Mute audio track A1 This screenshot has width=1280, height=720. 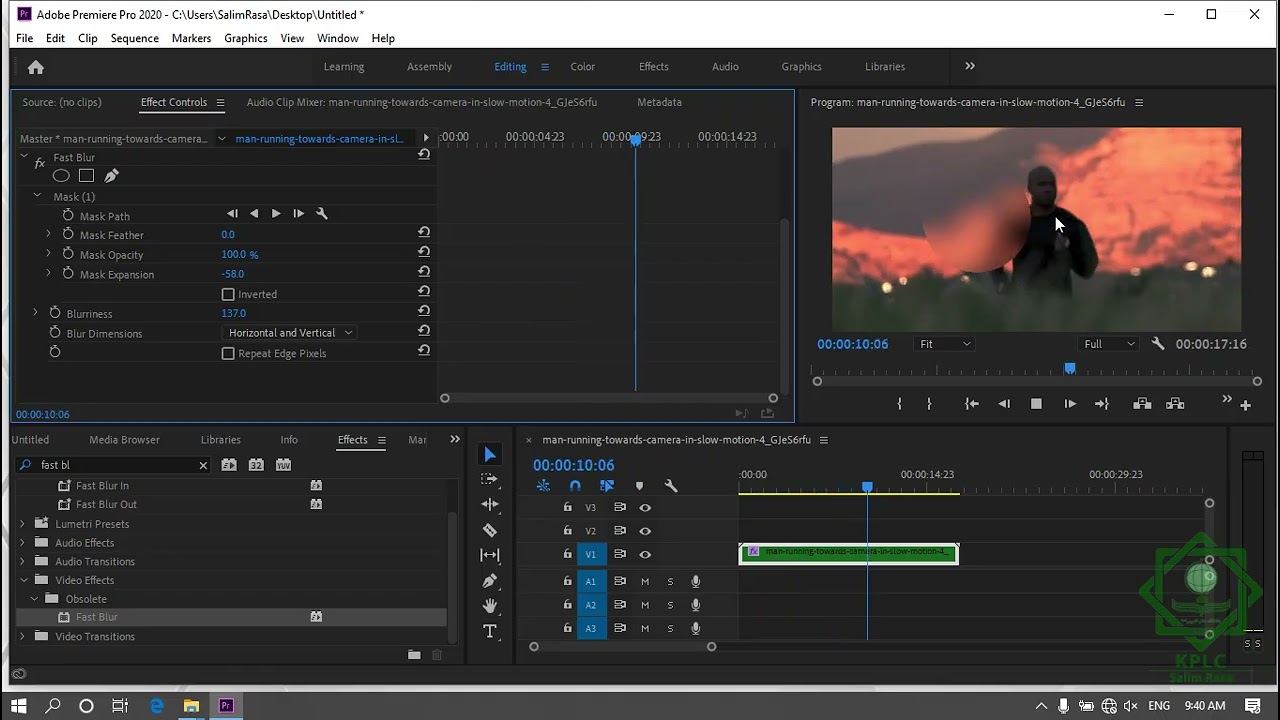click(x=645, y=582)
